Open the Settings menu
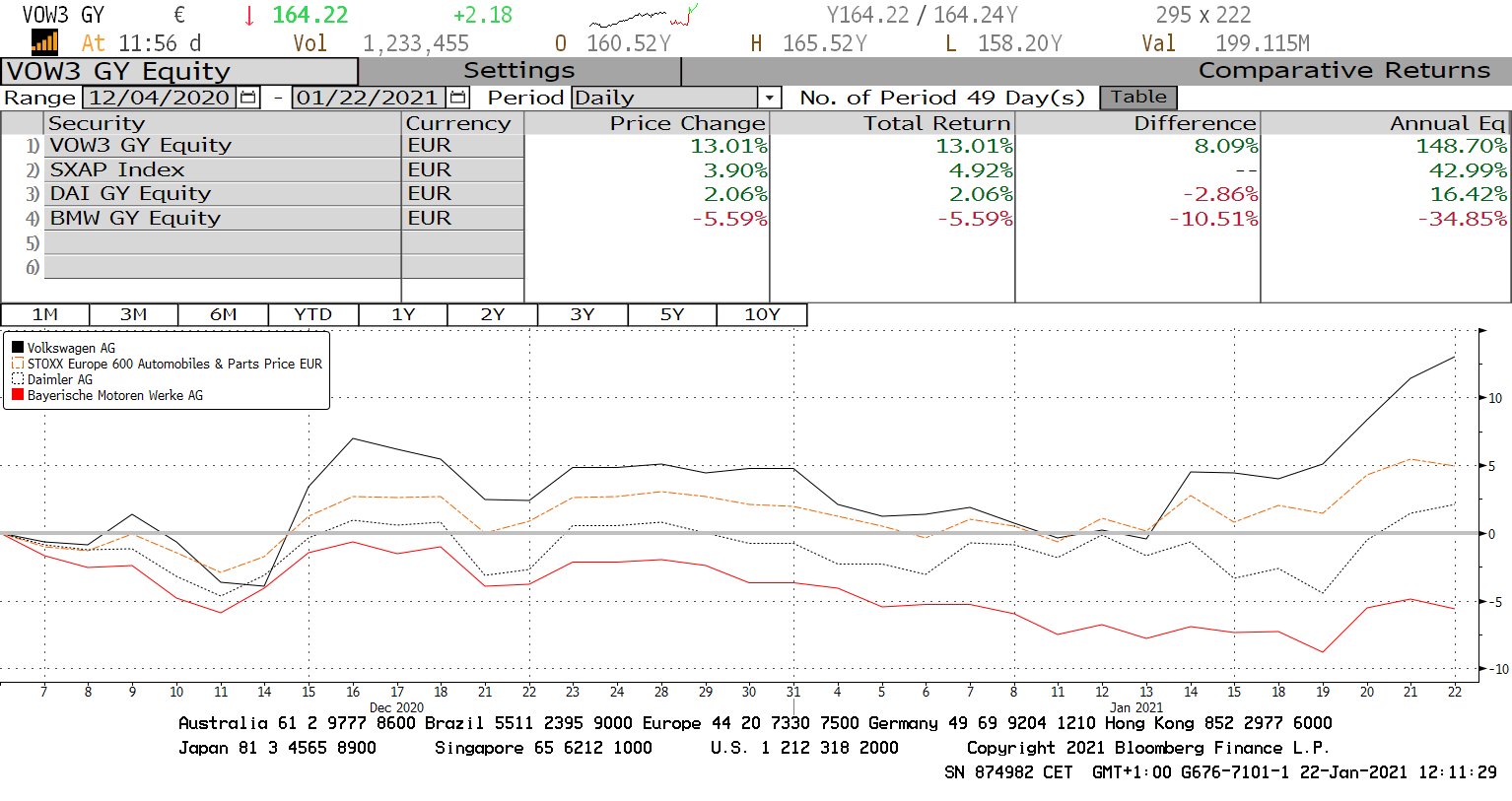1512x801 pixels. (x=518, y=71)
